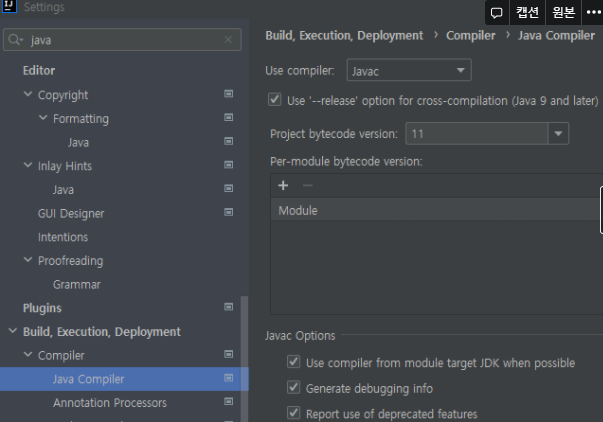Click the 캡션 button at top right
The height and width of the screenshot is (422, 603).
point(527,13)
